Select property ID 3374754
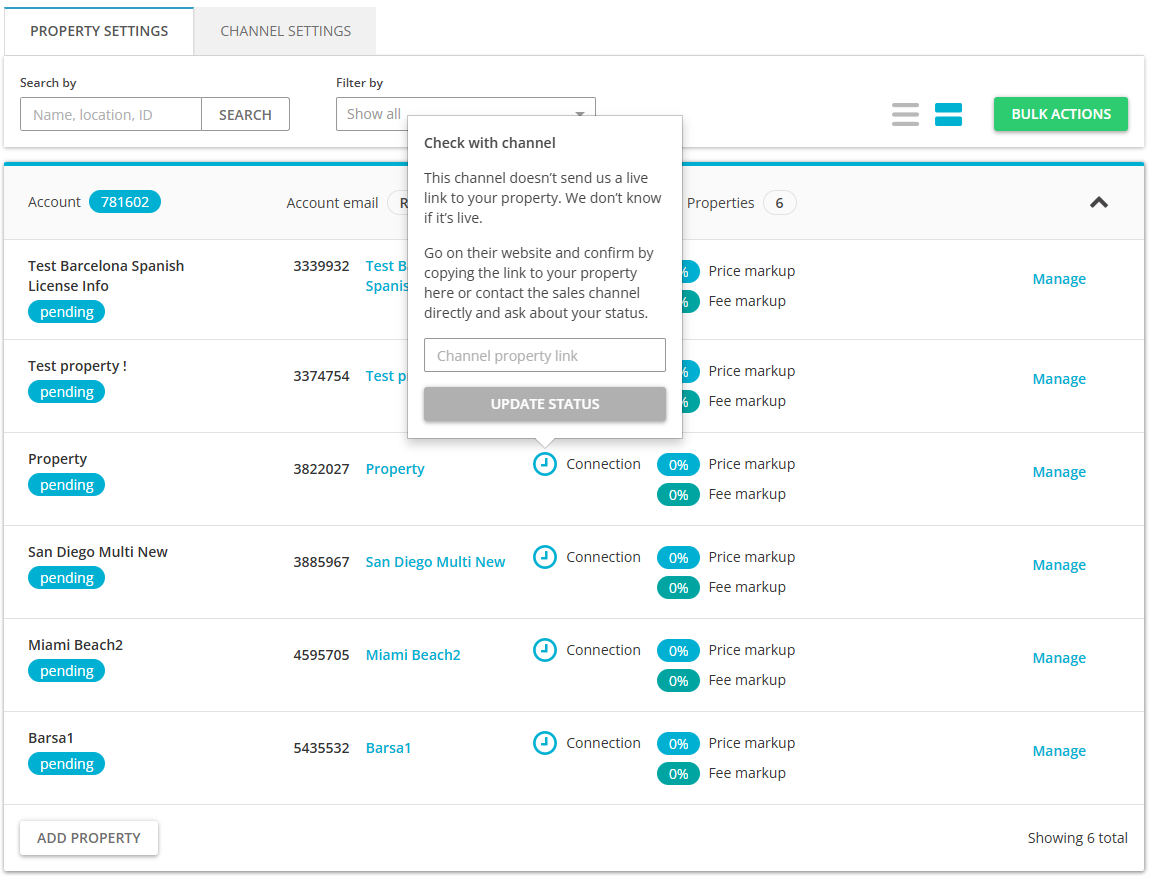This screenshot has height=876, width=1149. 321,376
